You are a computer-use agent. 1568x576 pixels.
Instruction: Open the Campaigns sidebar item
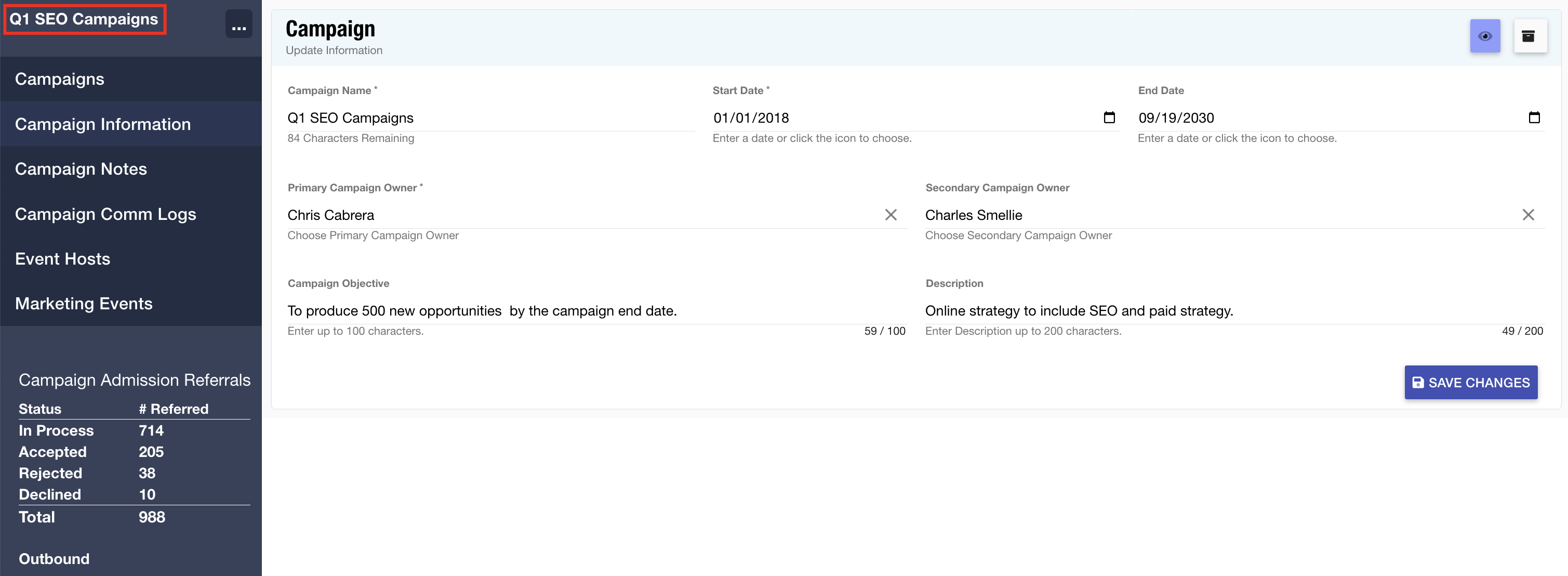[60, 79]
